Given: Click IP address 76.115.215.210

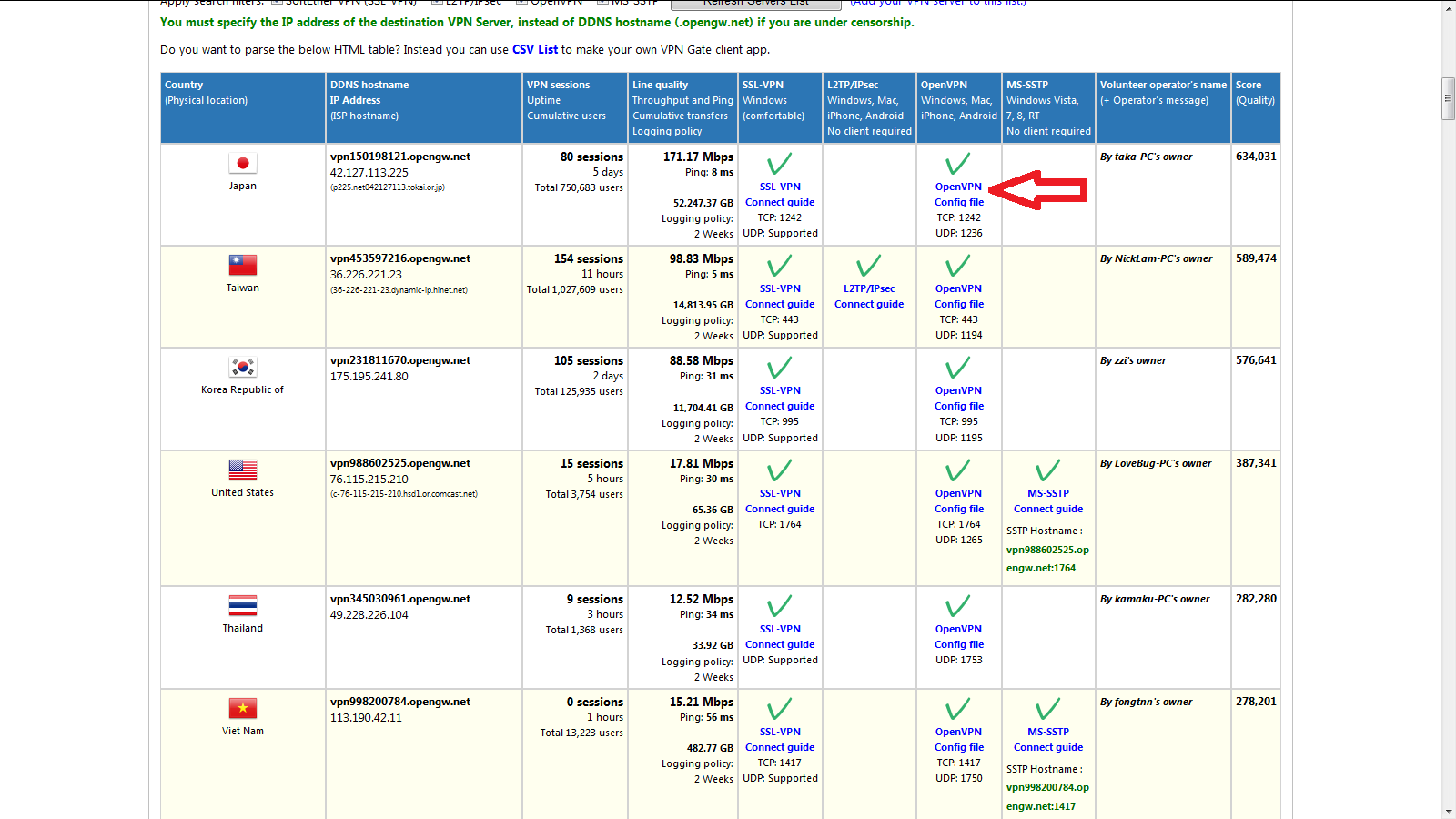Looking at the screenshot, I should pos(369,480).
